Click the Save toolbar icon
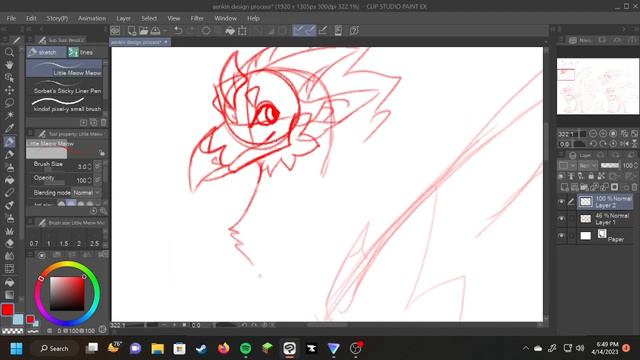 (156, 31)
